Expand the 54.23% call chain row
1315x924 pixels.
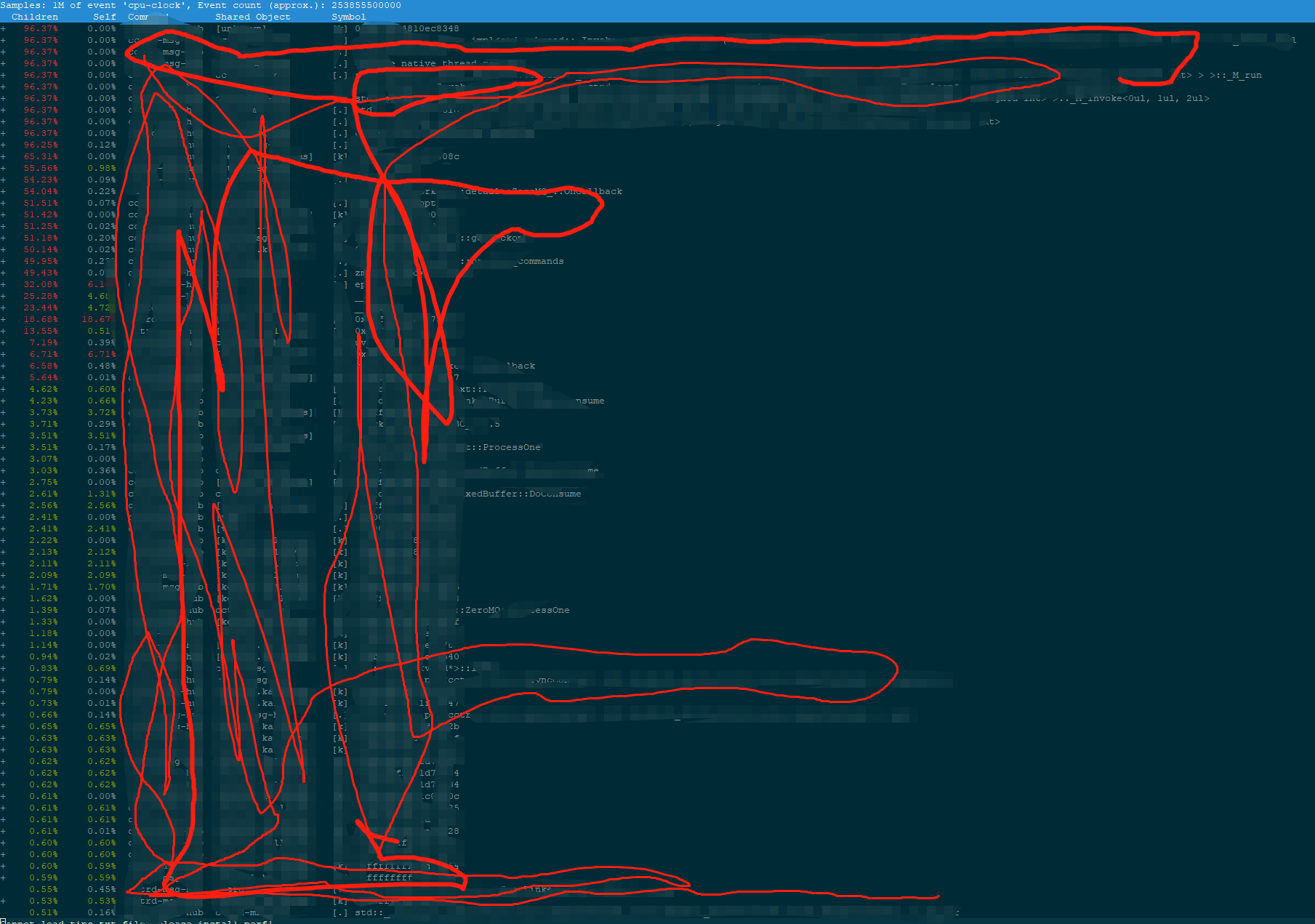point(3,180)
